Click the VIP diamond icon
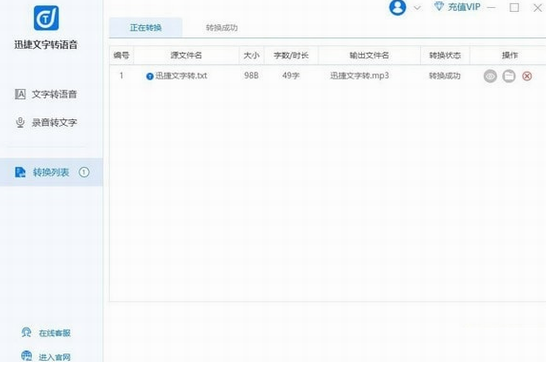Viewport: 549px width, 369px height. coord(439,6)
